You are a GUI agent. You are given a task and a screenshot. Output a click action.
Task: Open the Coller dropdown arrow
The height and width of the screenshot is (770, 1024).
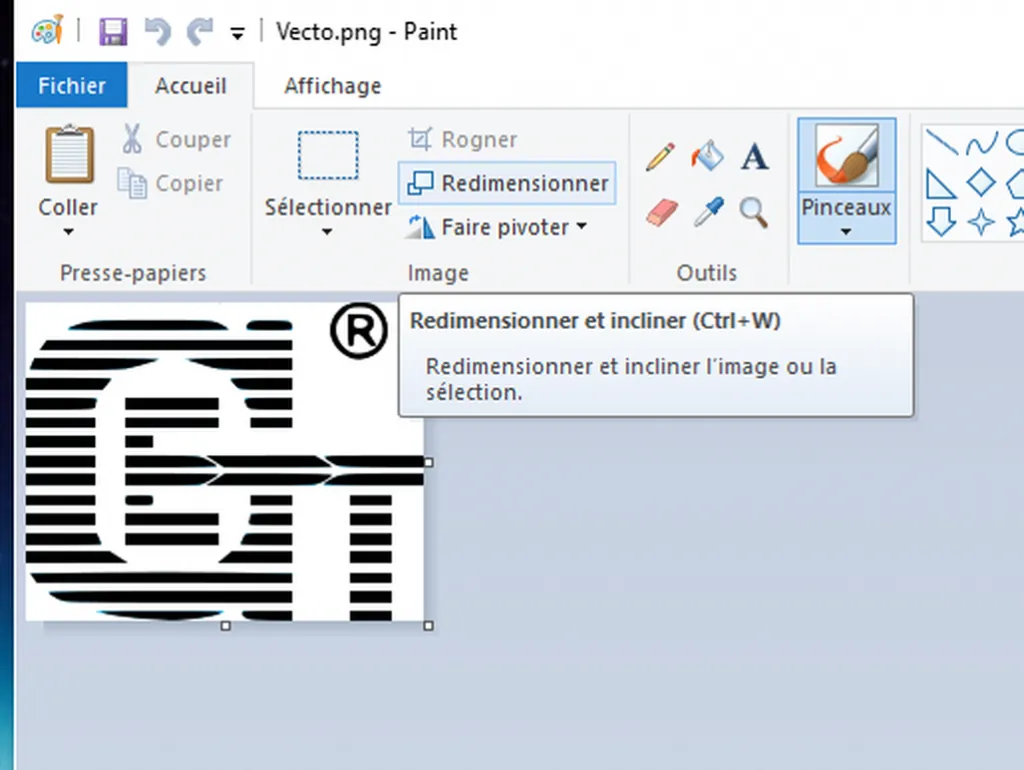[x=69, y=231]
